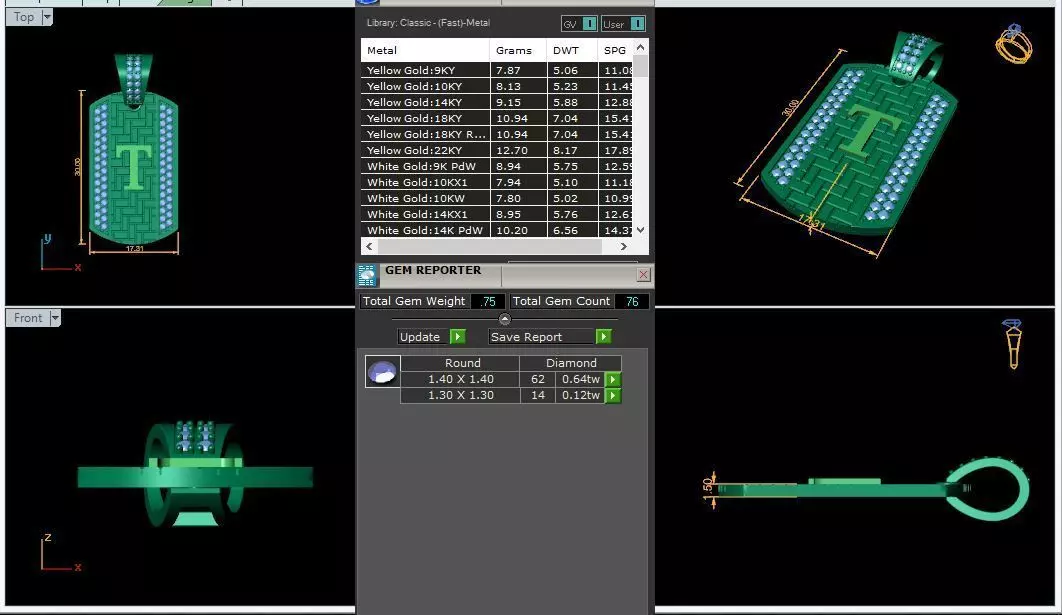Click the SPG column header
Screen dimensions: 1062x615
[615, 50]
